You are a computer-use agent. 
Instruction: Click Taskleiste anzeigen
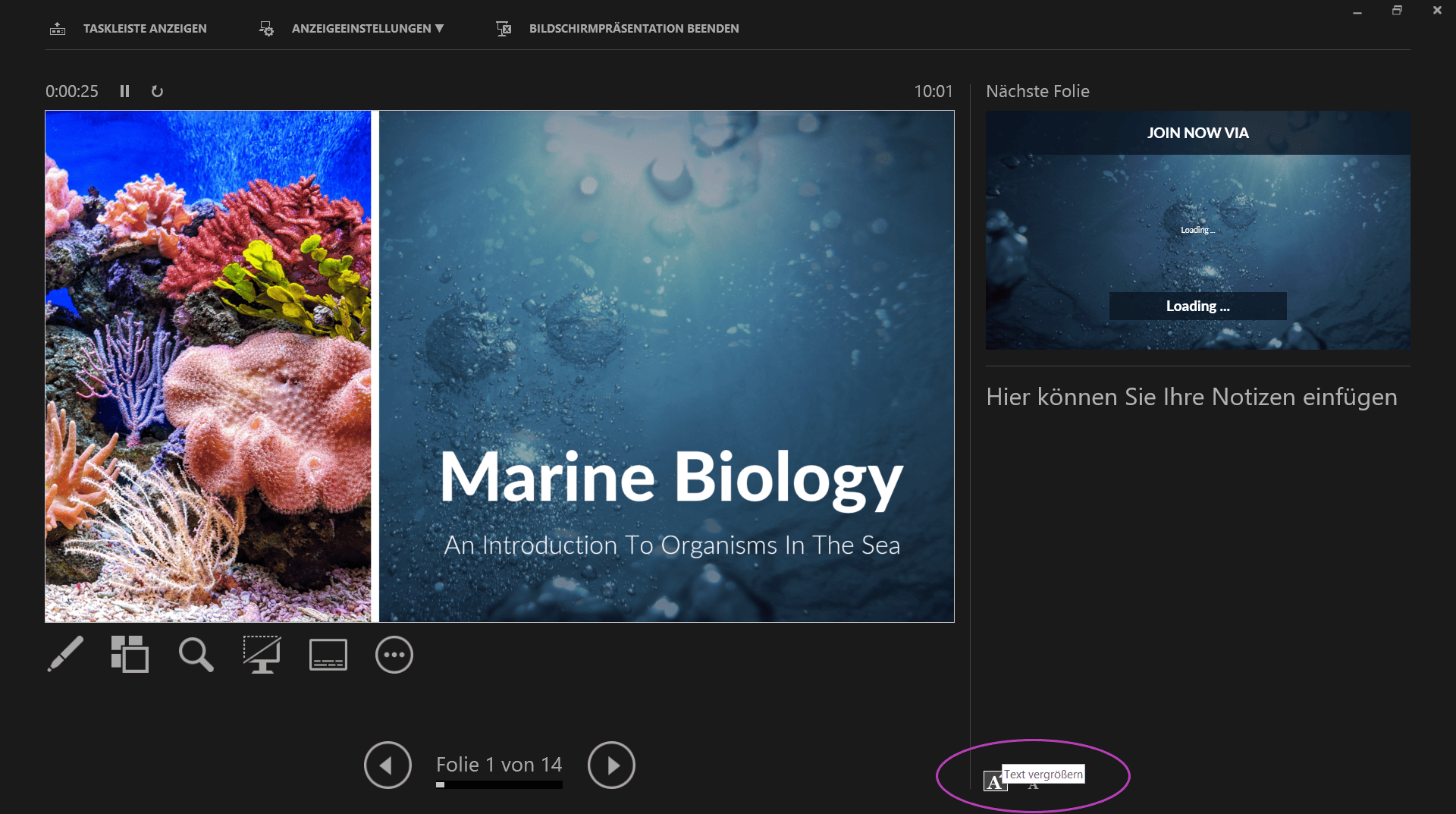tap(145, 28)
